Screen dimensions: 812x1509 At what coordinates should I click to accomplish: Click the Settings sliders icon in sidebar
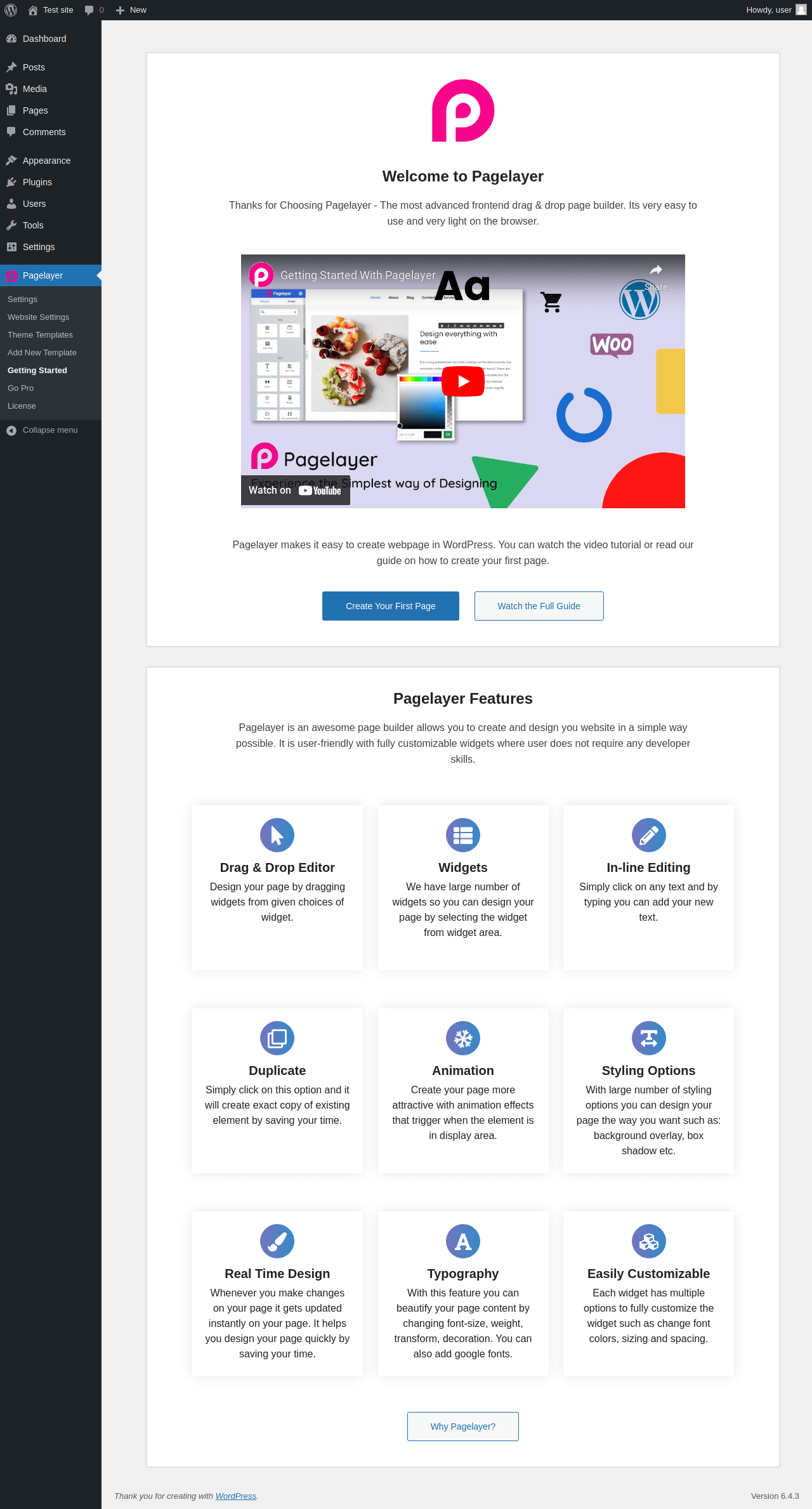coord(11,247)
